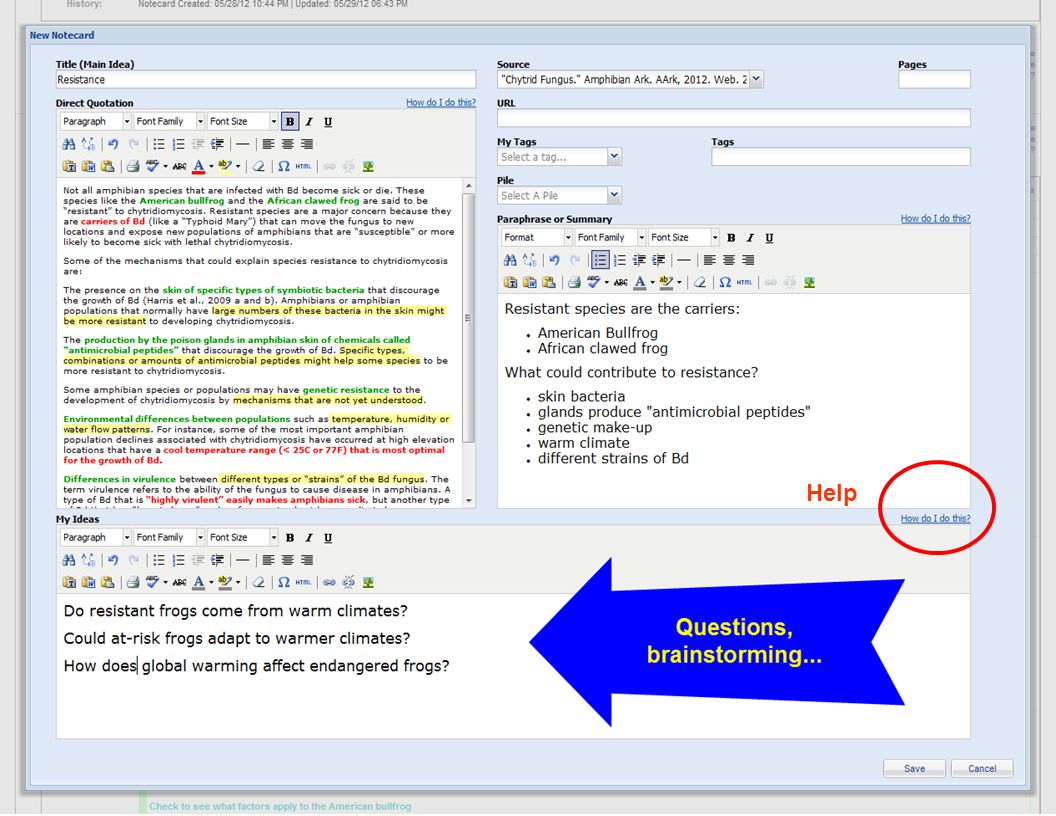
Task: Apply text color A in My Ideas toolbar
Action: 199,582
